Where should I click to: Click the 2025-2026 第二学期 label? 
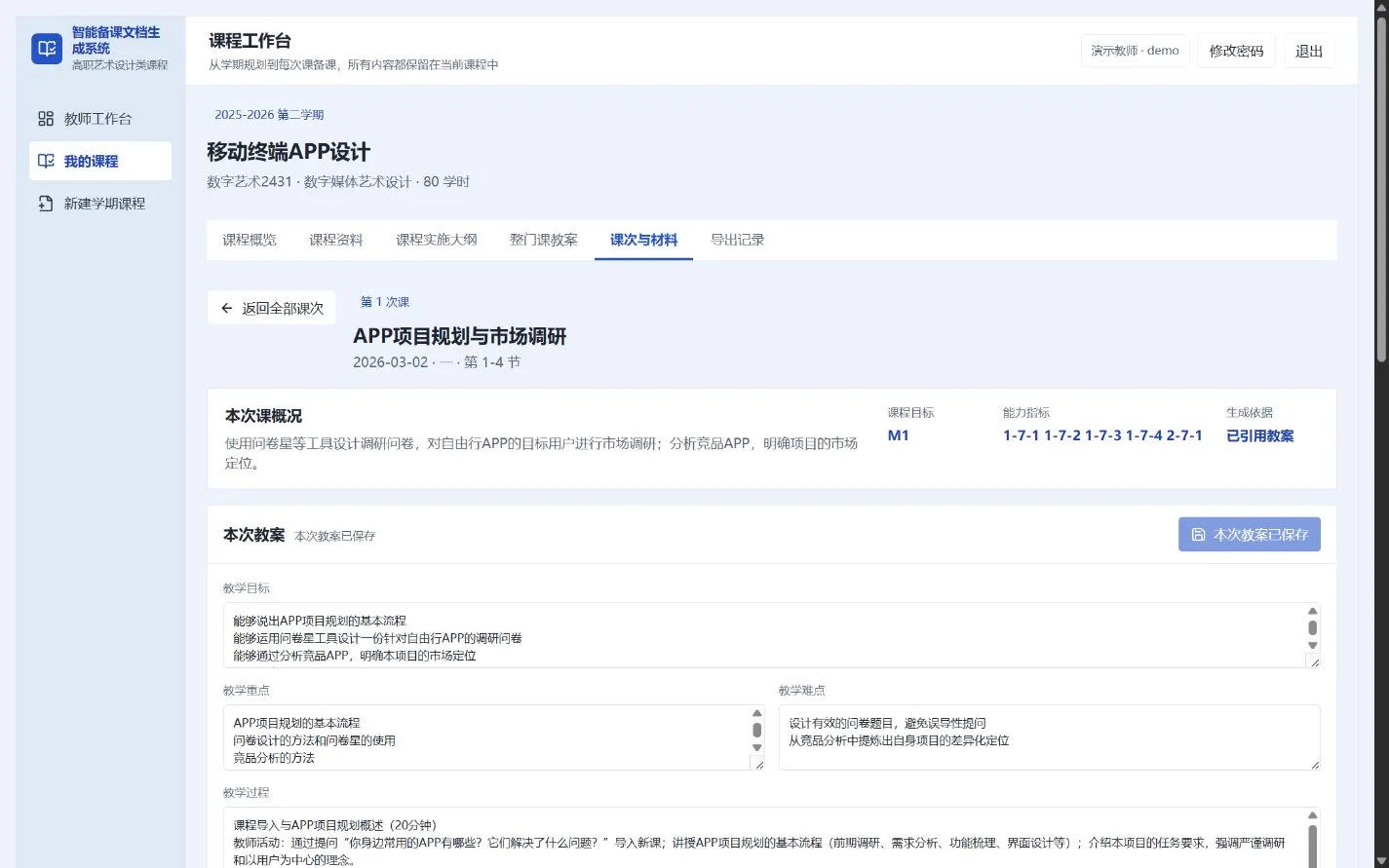pyautogui.click(x=269, y=115)
